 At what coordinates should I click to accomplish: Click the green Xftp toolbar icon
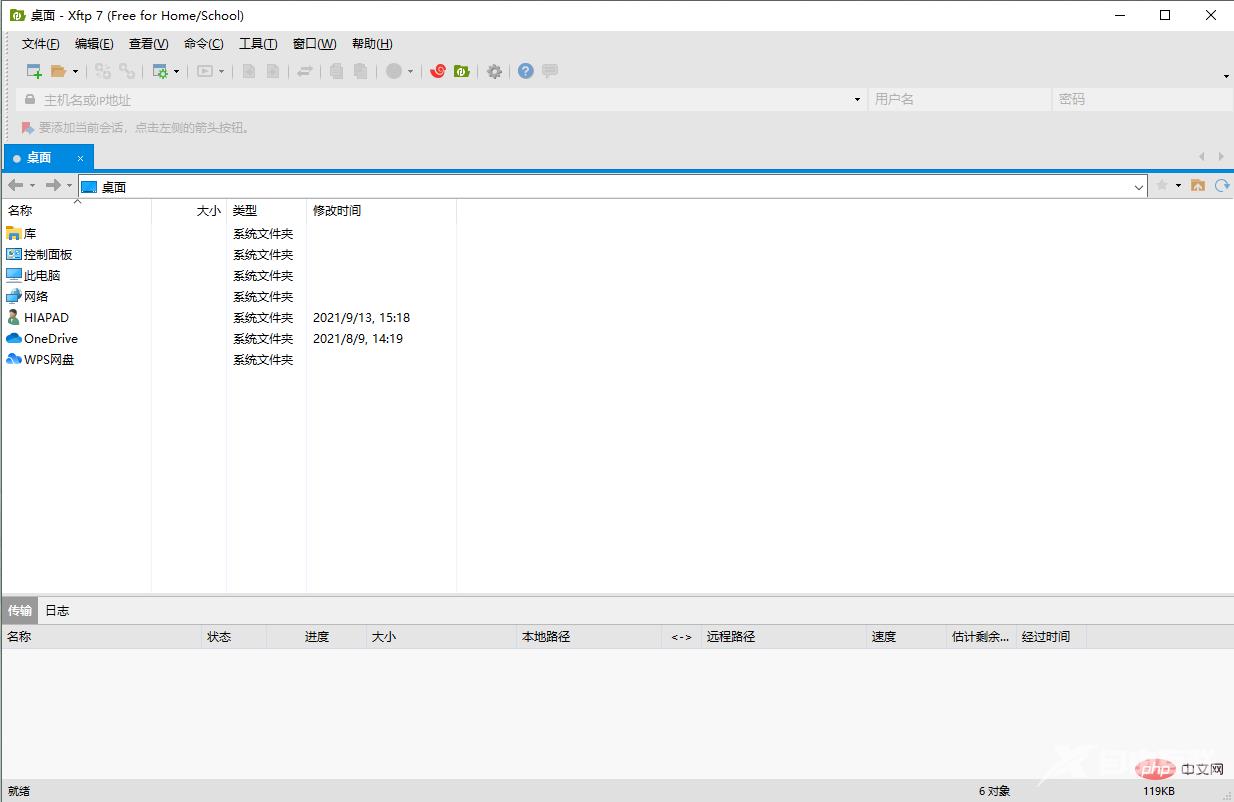pyautogui.click(x=461, y=71)
